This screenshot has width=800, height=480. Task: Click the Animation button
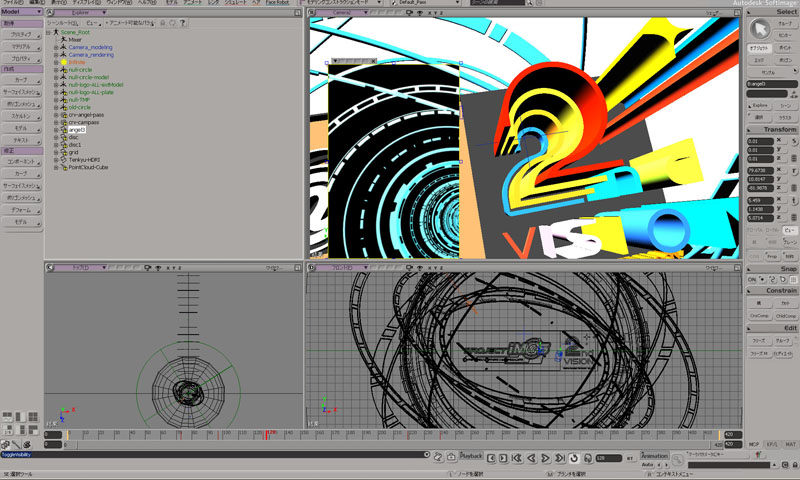click(x=654, y=456)
